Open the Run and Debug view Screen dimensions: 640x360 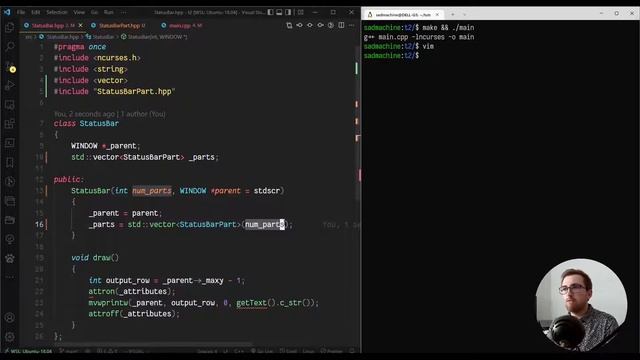tap(10, 85)
